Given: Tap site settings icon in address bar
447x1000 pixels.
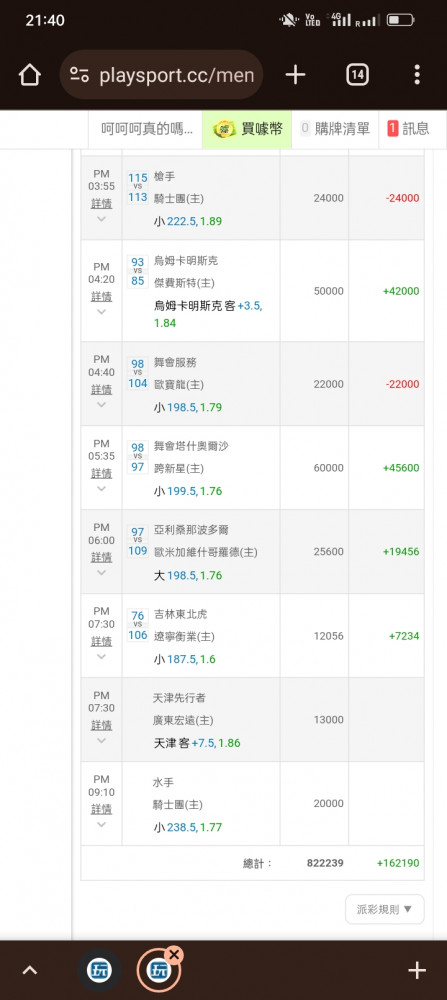Looking at the screenshot, I should click(80, 75).
